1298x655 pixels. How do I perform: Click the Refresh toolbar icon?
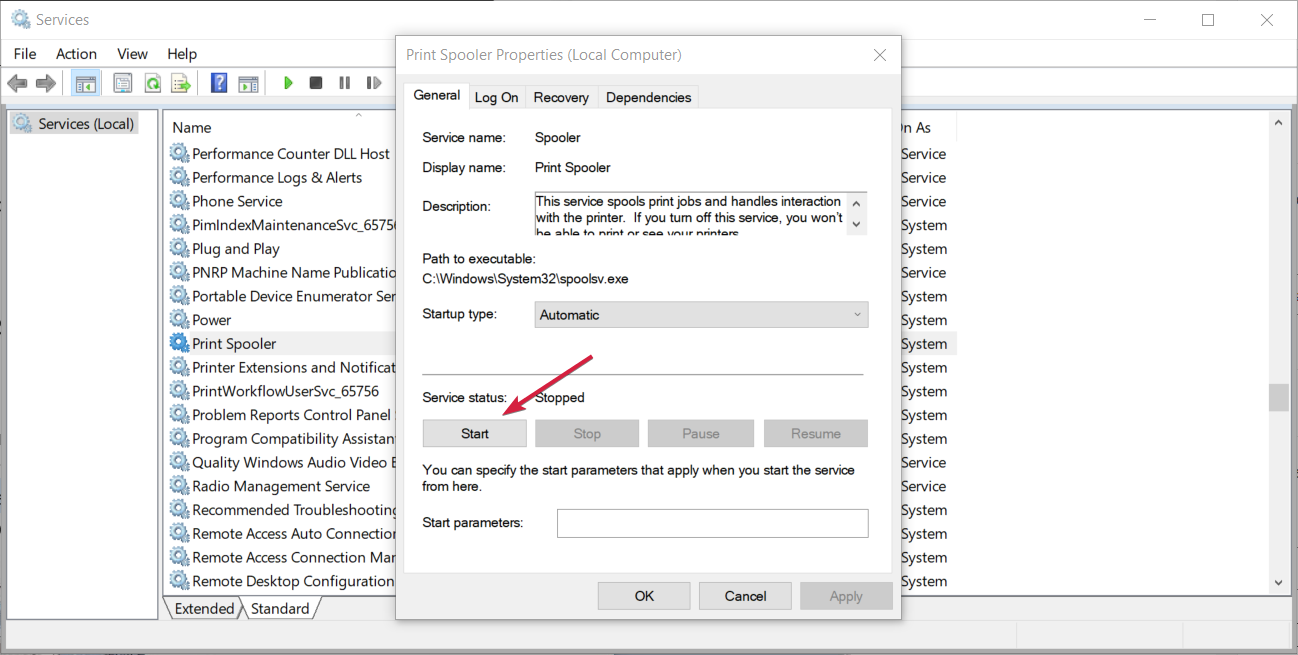(x=152, y=83)
